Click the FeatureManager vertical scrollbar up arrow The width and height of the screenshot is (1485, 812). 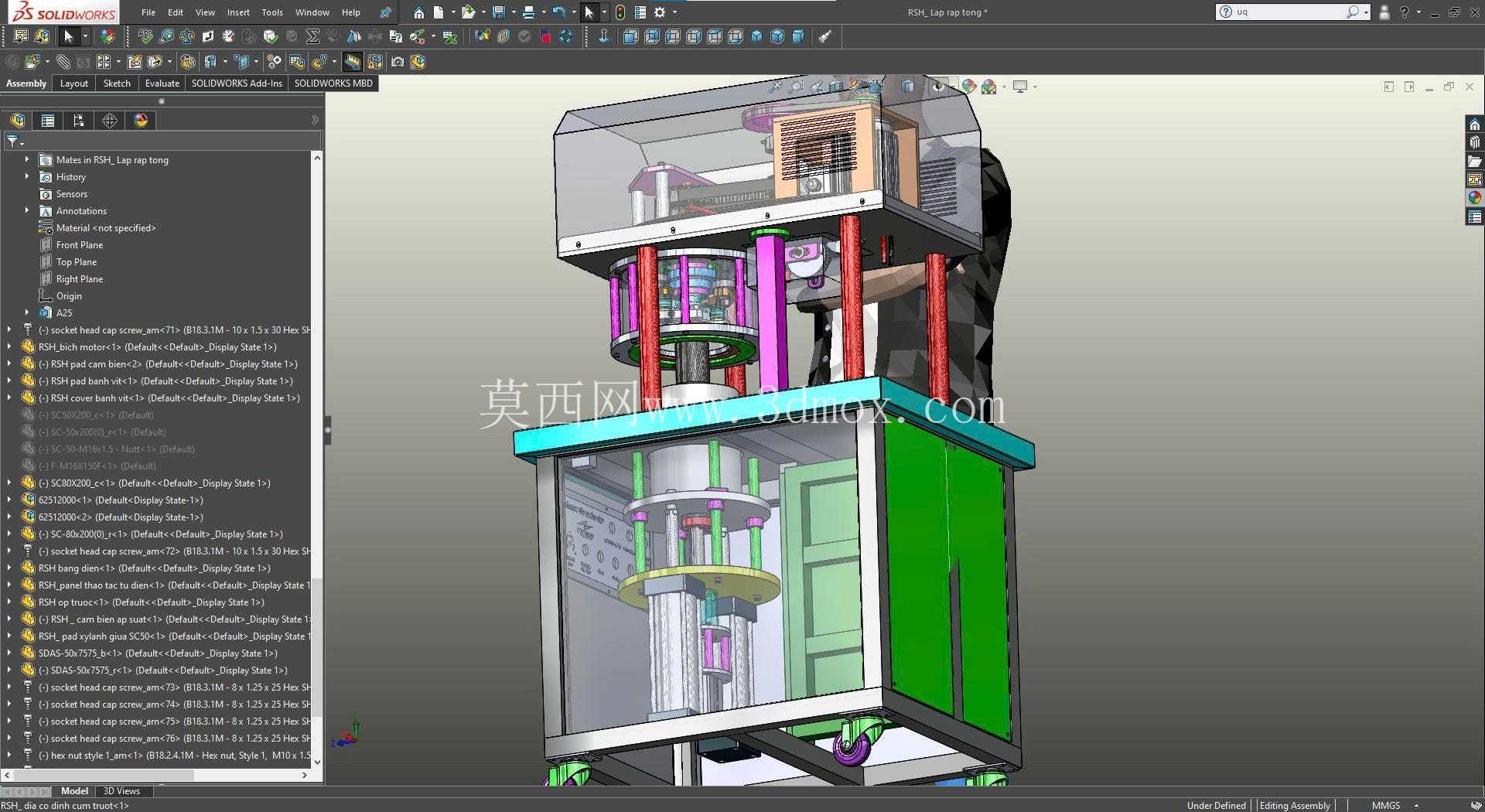316,158
